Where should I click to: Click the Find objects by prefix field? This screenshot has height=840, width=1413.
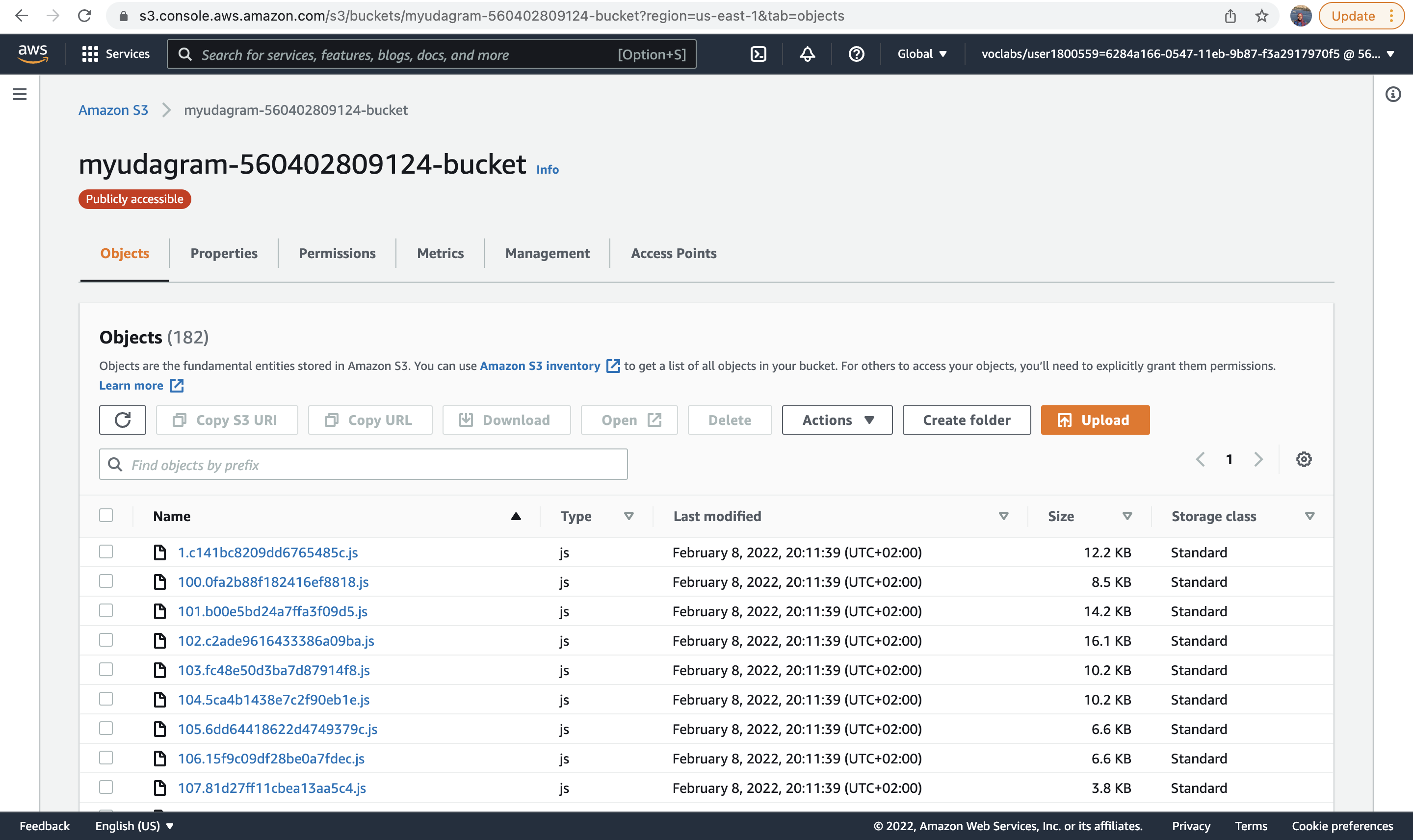pyautogui.click(x=363, y=464)
